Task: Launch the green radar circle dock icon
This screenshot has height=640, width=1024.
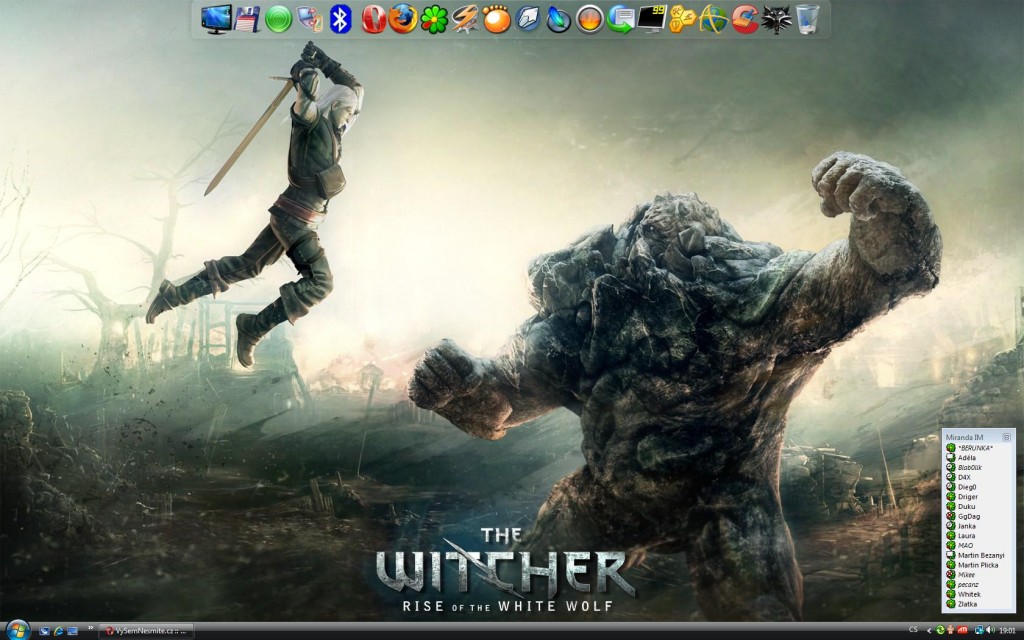Action: coord(278,19)
